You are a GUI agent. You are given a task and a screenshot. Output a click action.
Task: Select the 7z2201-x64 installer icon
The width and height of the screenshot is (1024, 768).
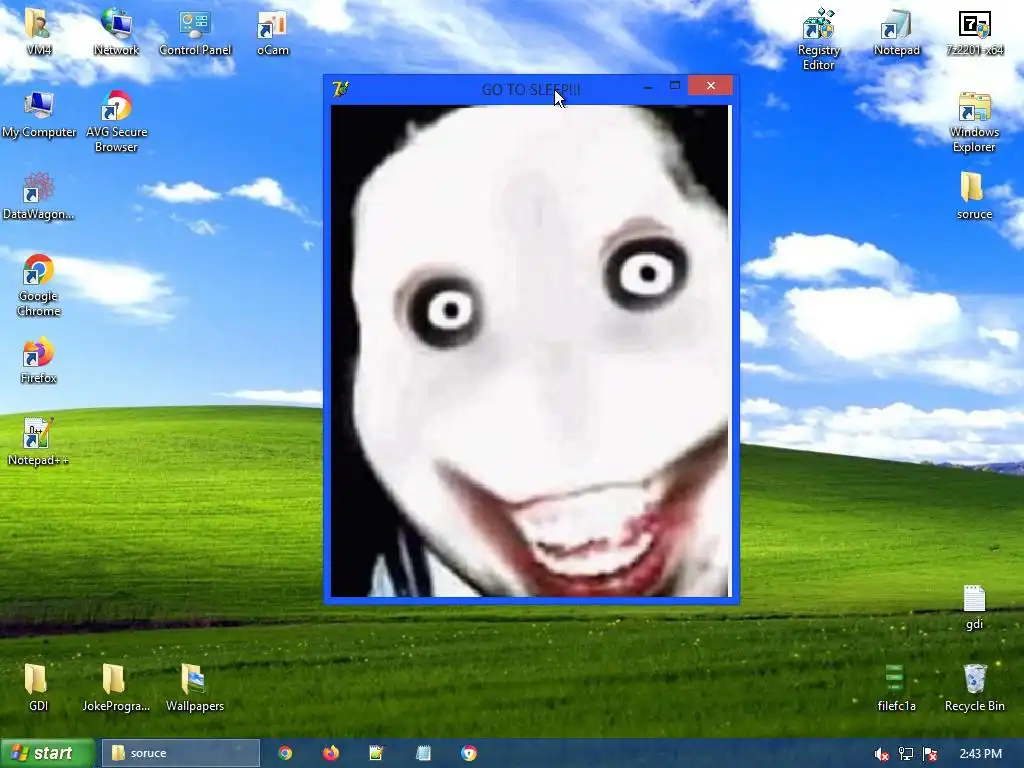tap(974, 31)
